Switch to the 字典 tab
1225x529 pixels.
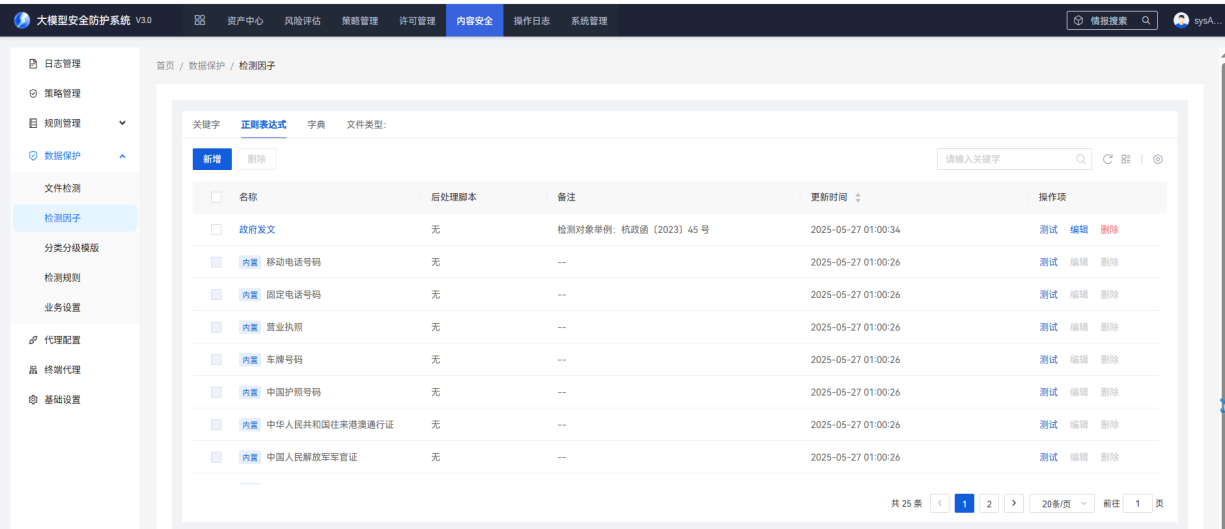[x=316, y=125]
